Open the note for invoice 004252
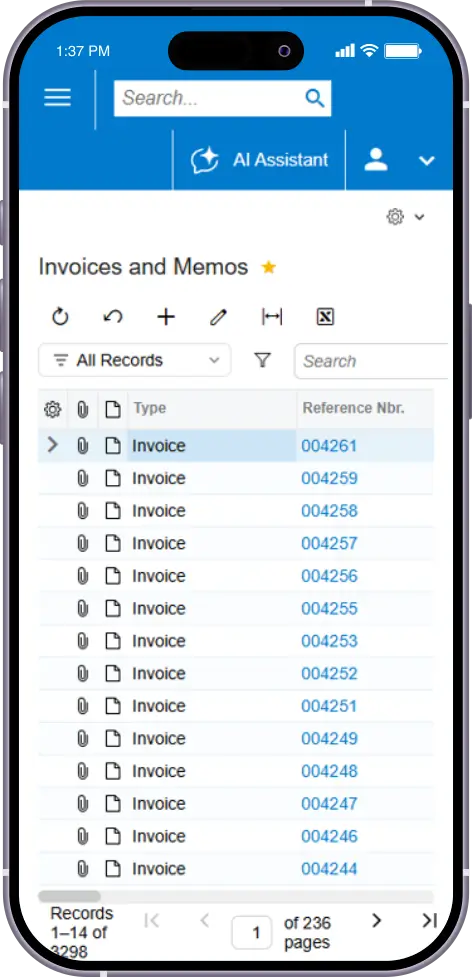This screenshot has height=977, width=472. coord(113,674)
